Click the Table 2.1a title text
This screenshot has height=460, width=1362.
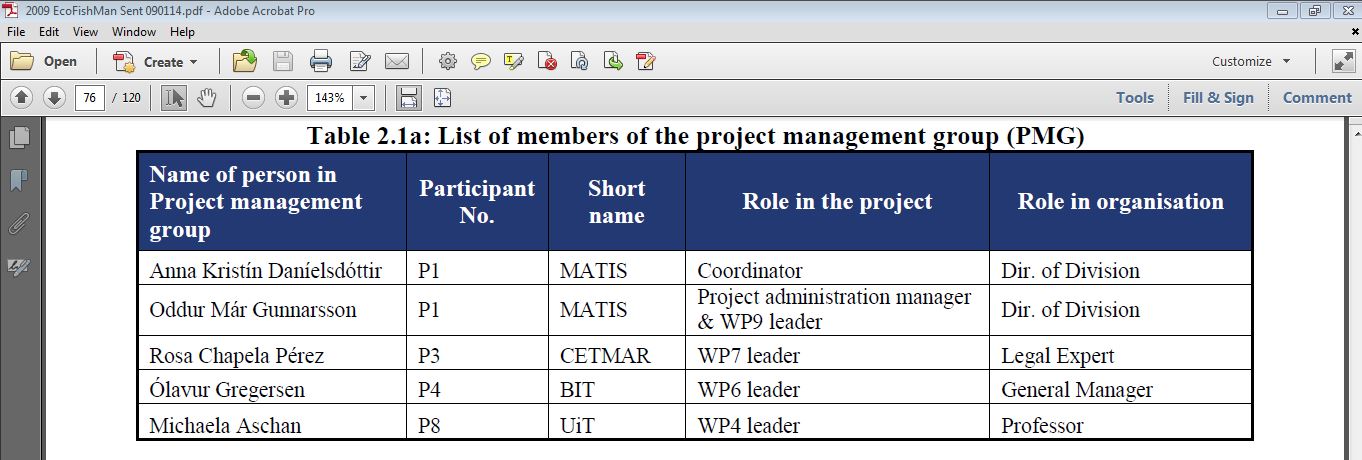click(x=696, y=136)
